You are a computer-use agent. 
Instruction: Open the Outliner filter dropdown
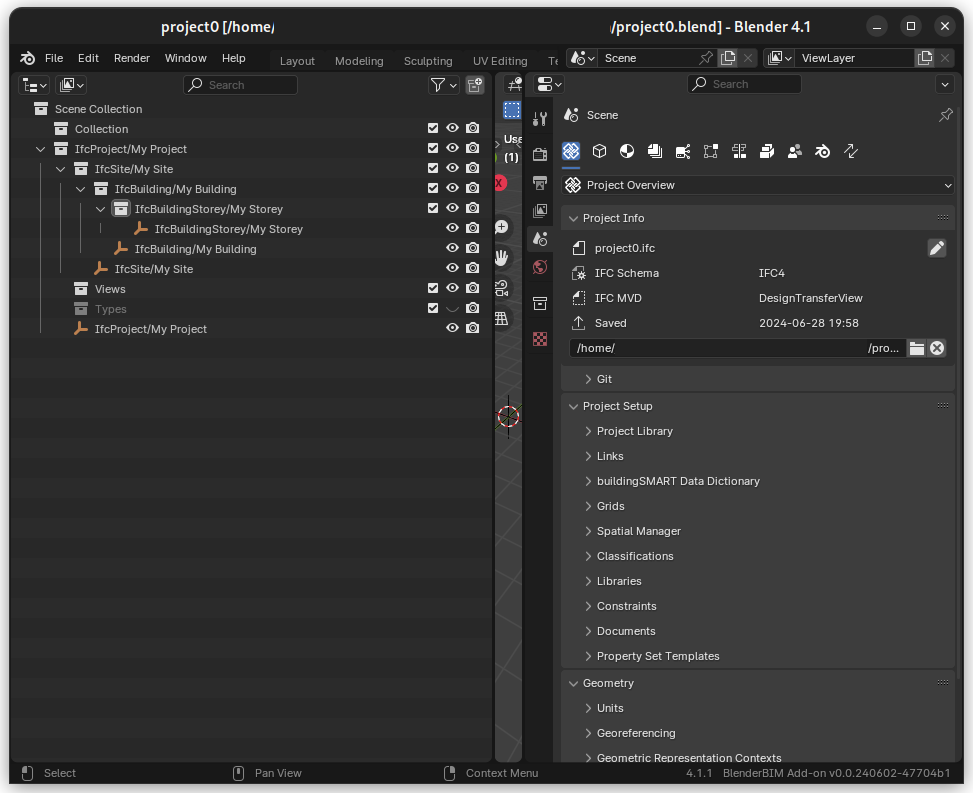tap(443, 85)
